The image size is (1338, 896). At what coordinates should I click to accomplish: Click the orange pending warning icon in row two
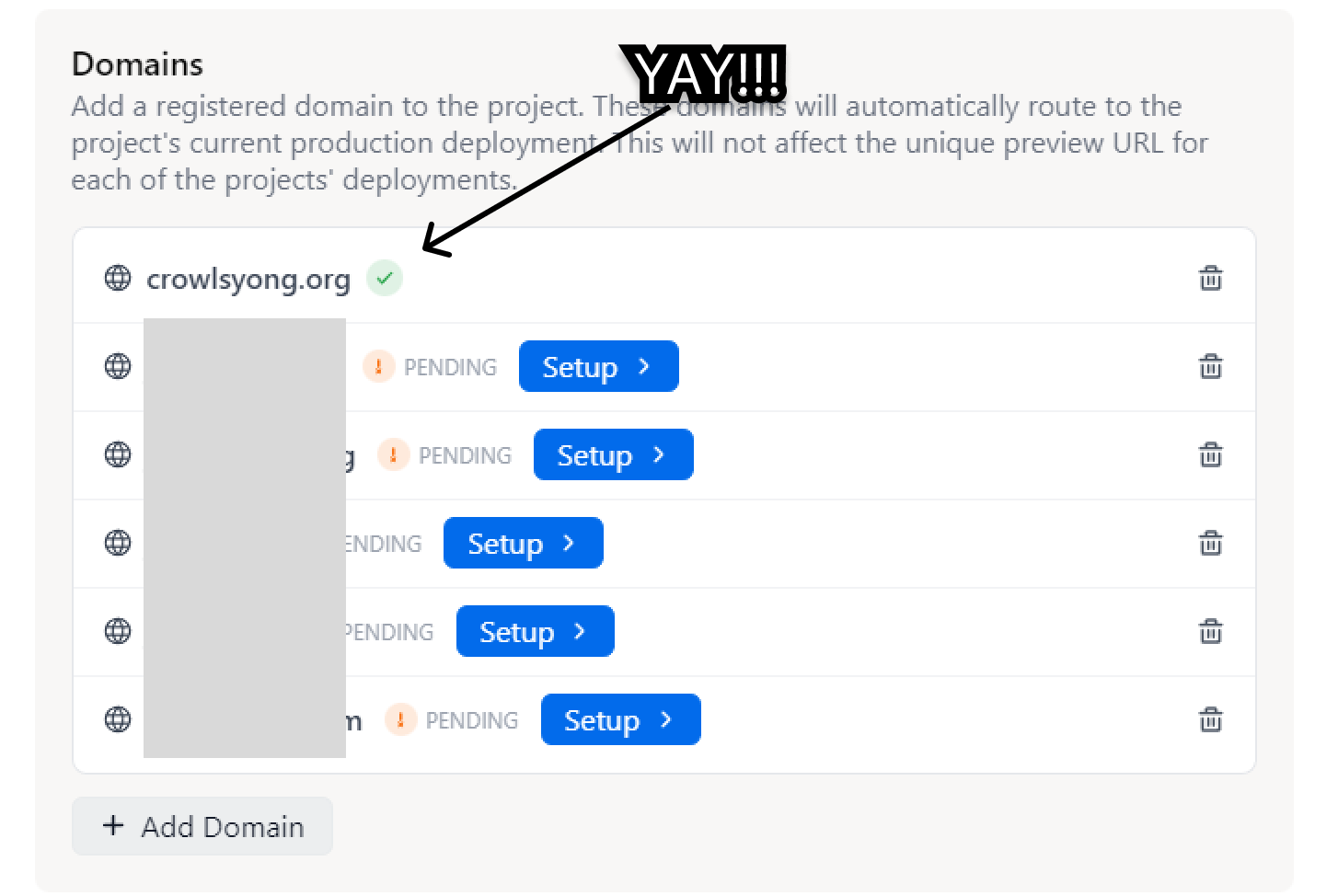pos(380,365)
